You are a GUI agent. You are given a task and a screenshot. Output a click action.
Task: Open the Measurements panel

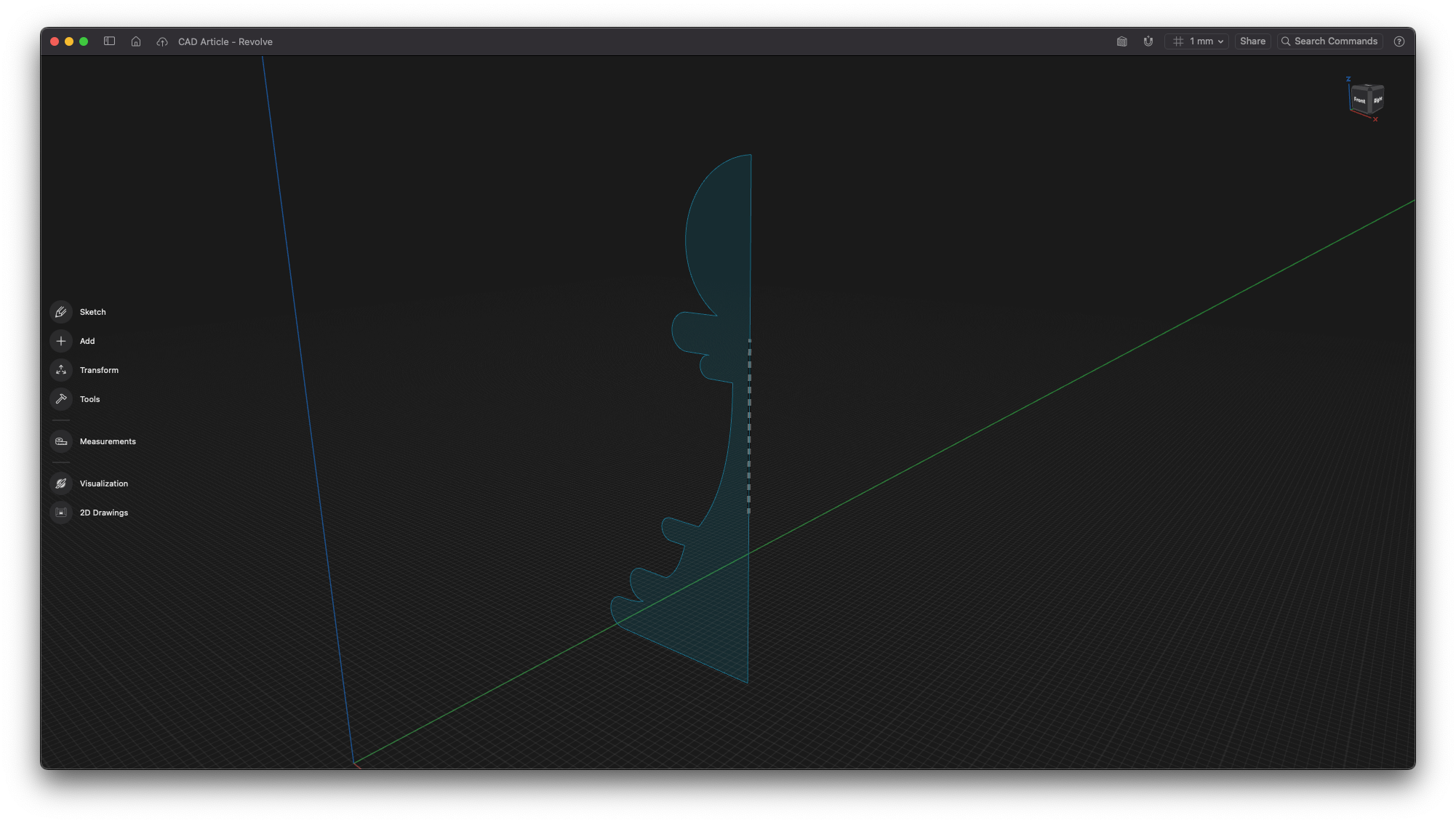click(x=61, y=441)
